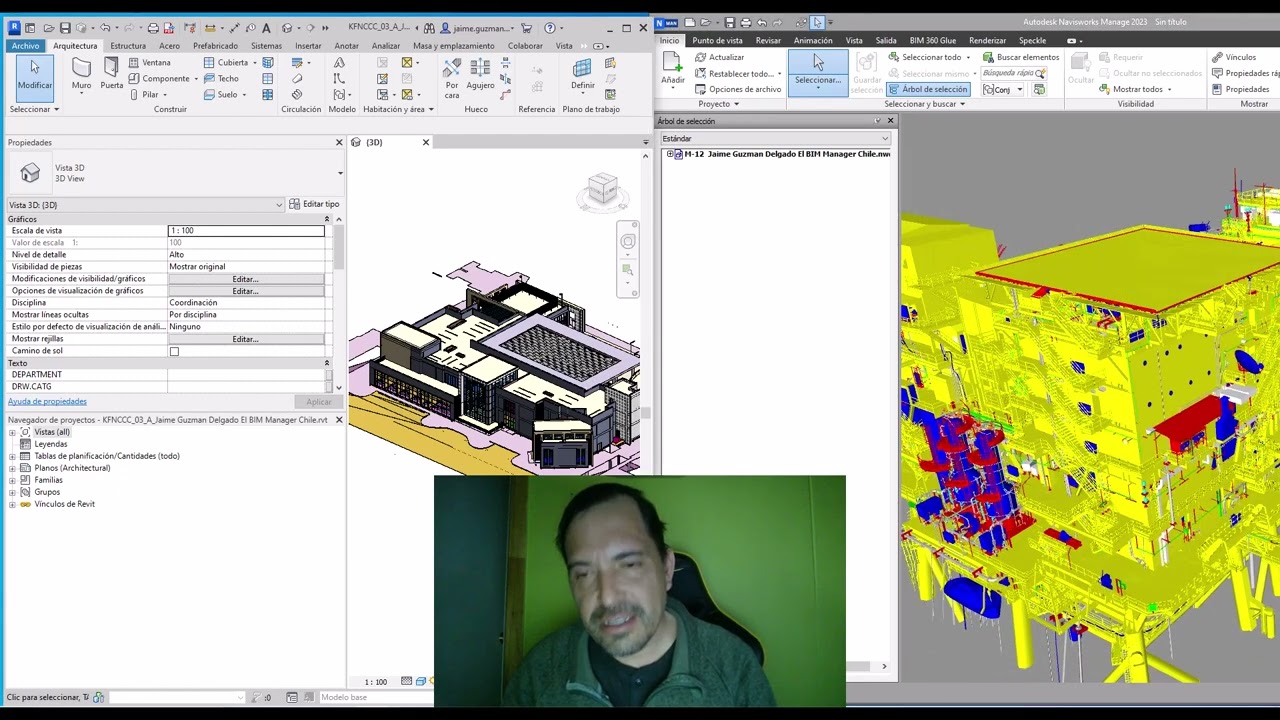Click the Definir work plane tool
1280x720 pixels.
click(583, 74)
